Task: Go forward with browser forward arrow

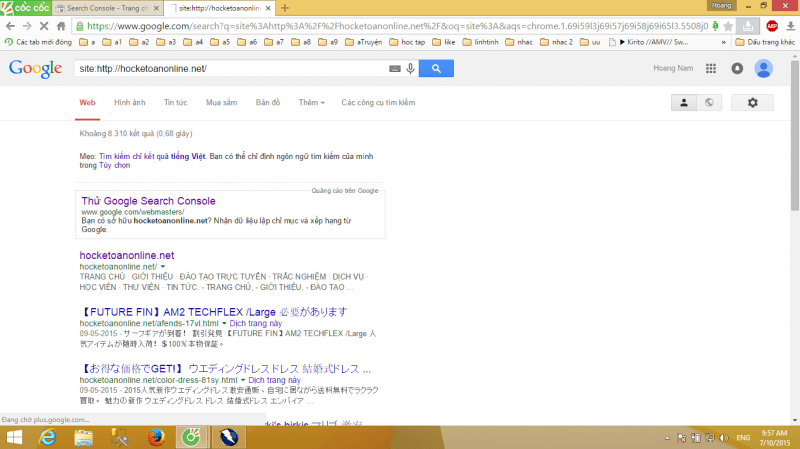Action: (27, 26)
